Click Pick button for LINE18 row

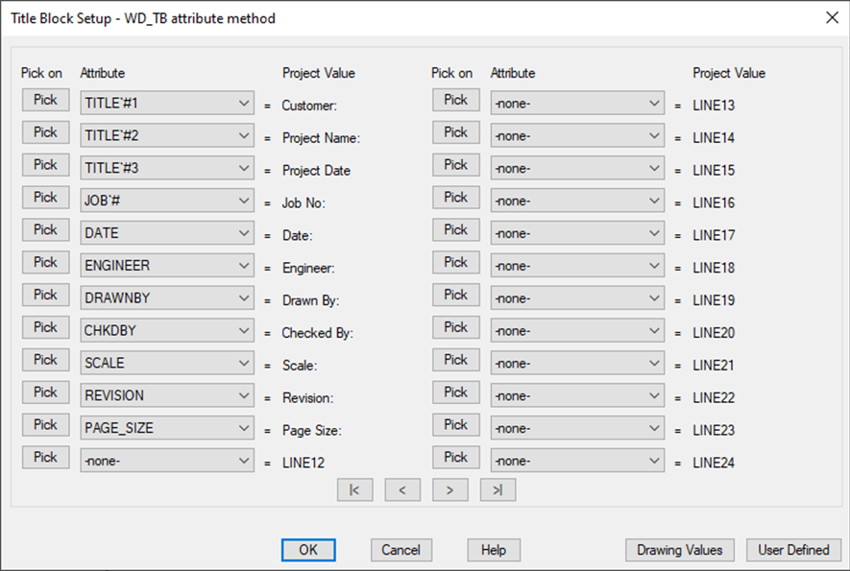(x=456, y=262)
